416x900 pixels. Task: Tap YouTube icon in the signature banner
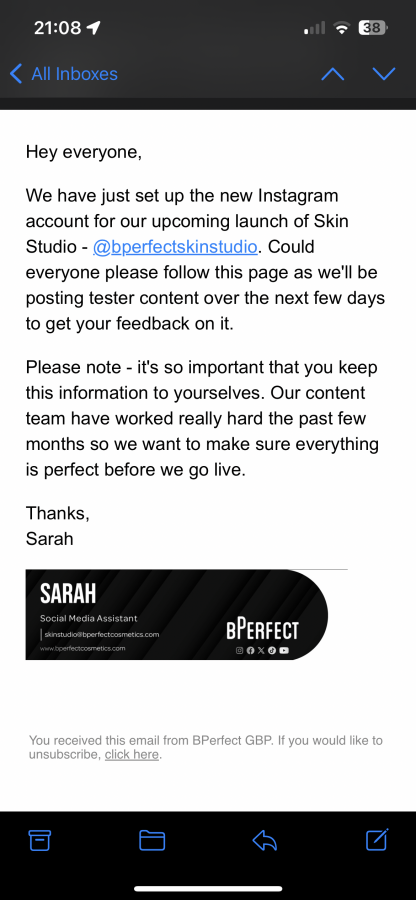pos(284,650)
